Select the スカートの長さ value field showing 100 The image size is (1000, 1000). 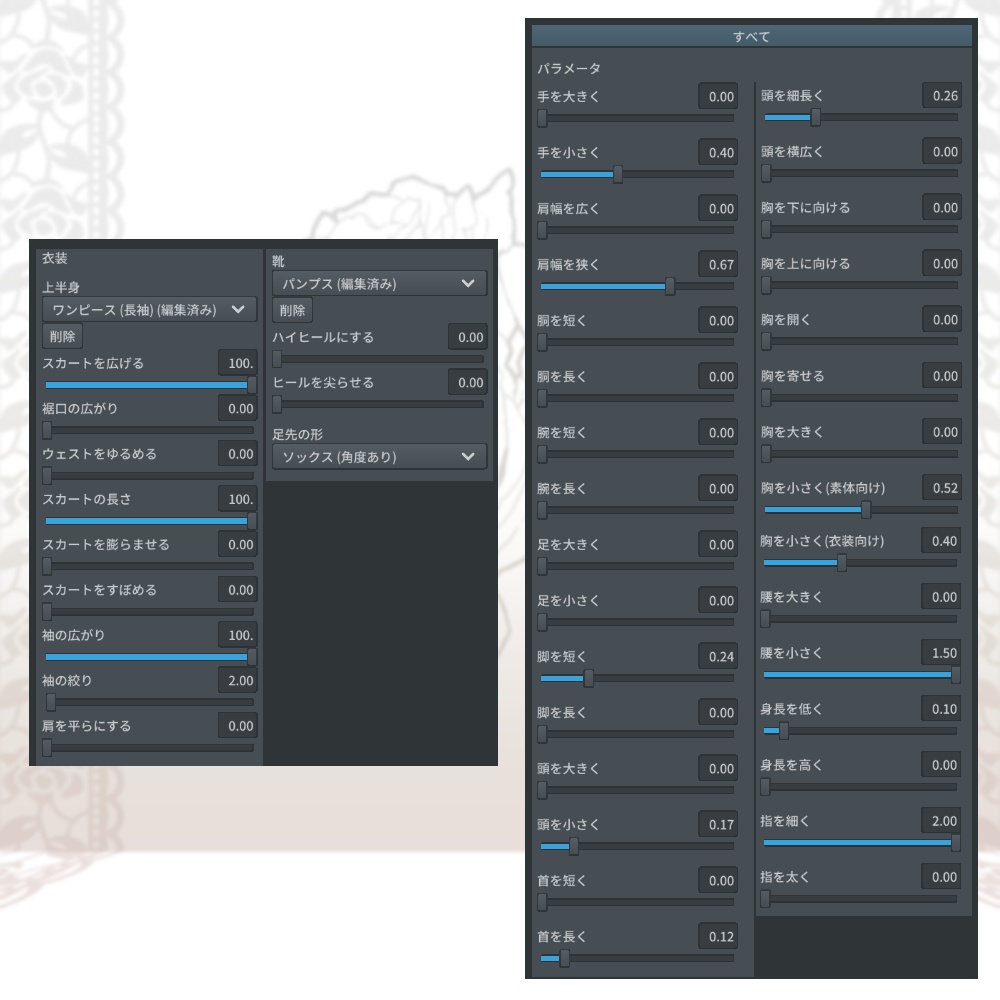[x=237, y=500]
